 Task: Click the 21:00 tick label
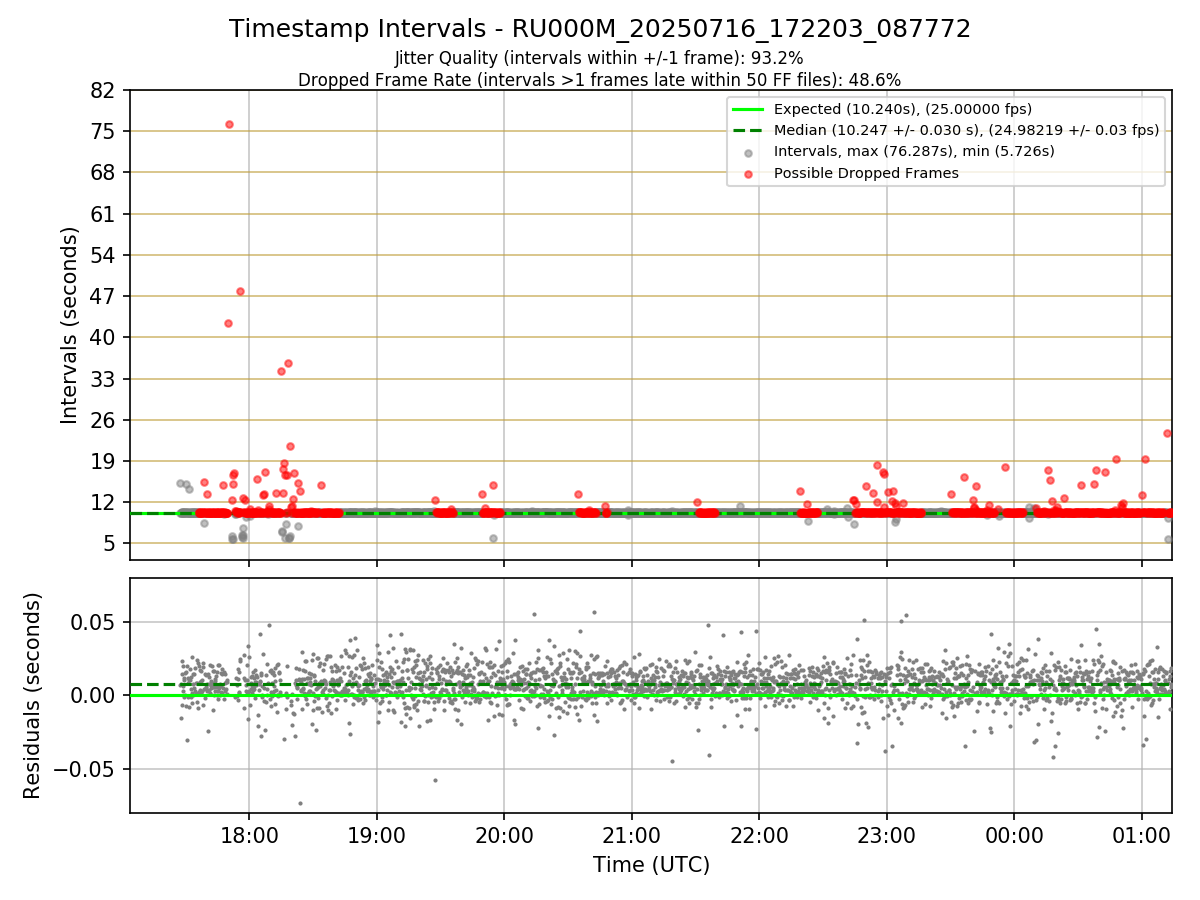click(632, 835)
